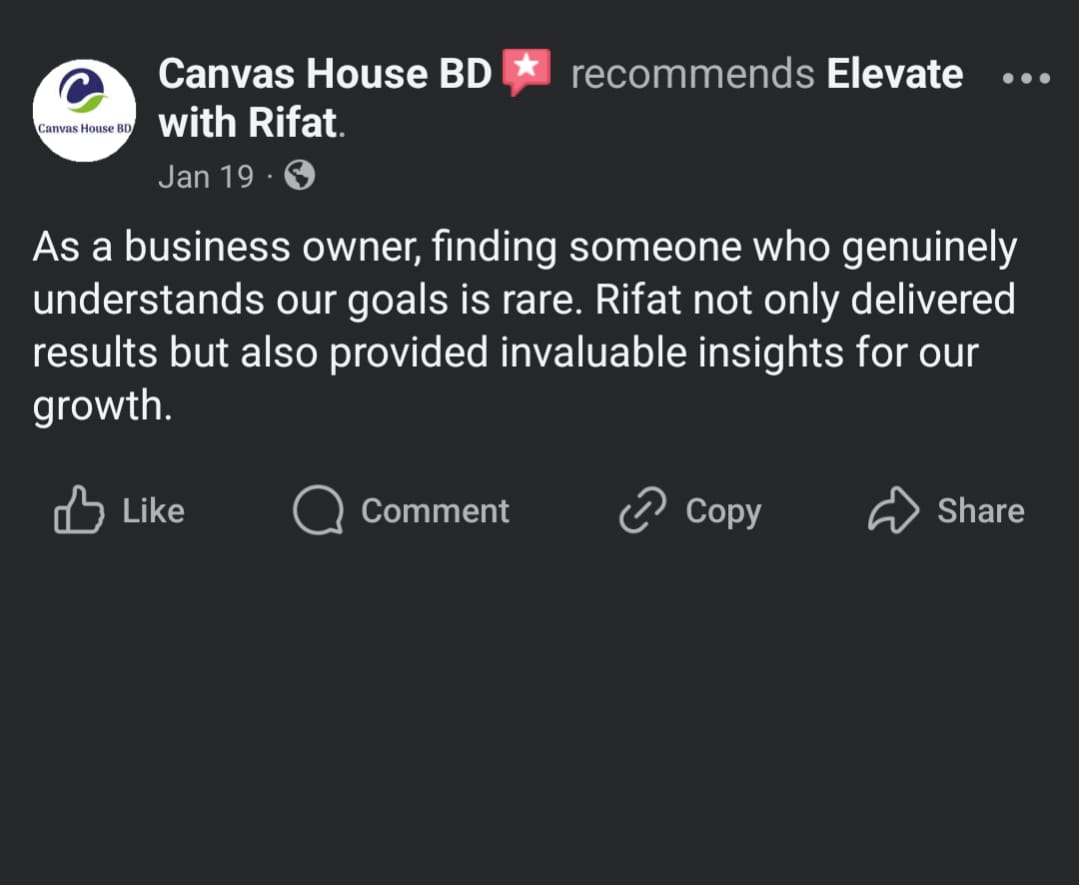1079x885 pixels.
Task: Tap the red star recommendation badge
Action: (x=526, y=72)
